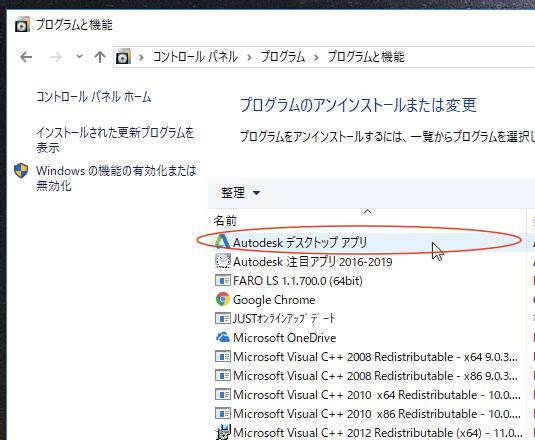This screenshot has width=535, height=440.
Task: Click the address bar control panel icon
Action: click(123, 57)
